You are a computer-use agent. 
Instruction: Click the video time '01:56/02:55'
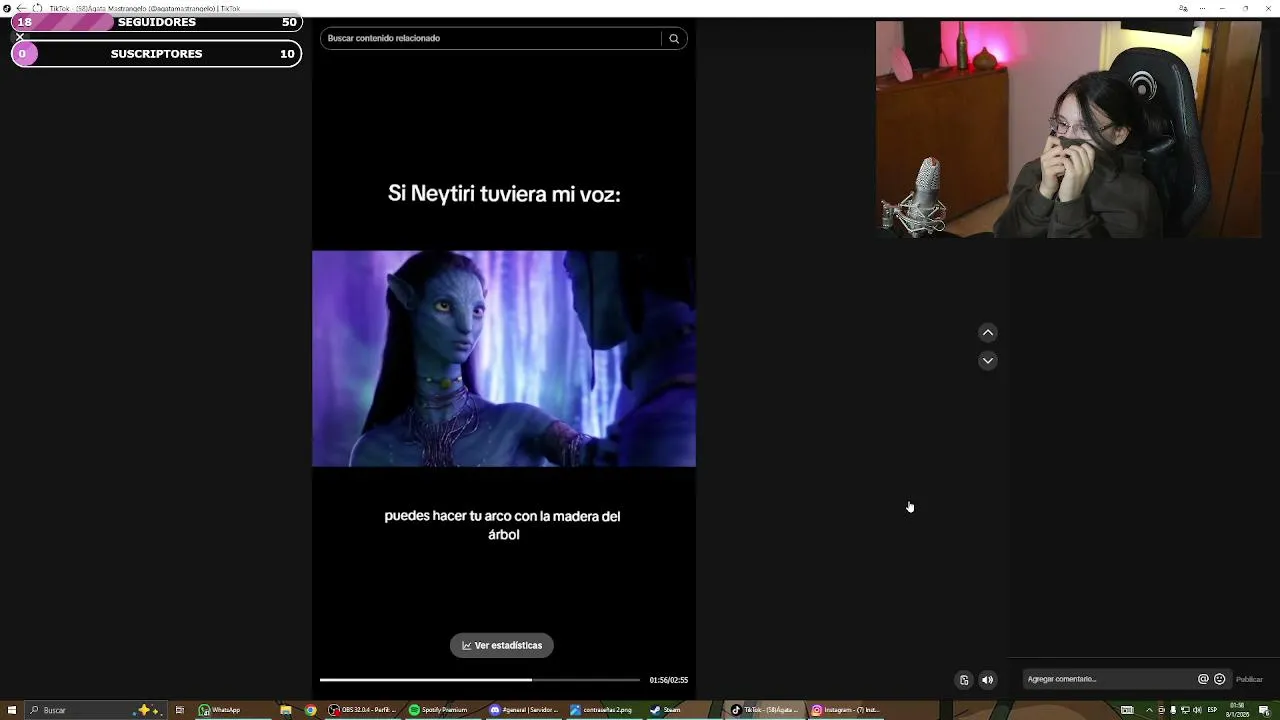tap(668, 680)
